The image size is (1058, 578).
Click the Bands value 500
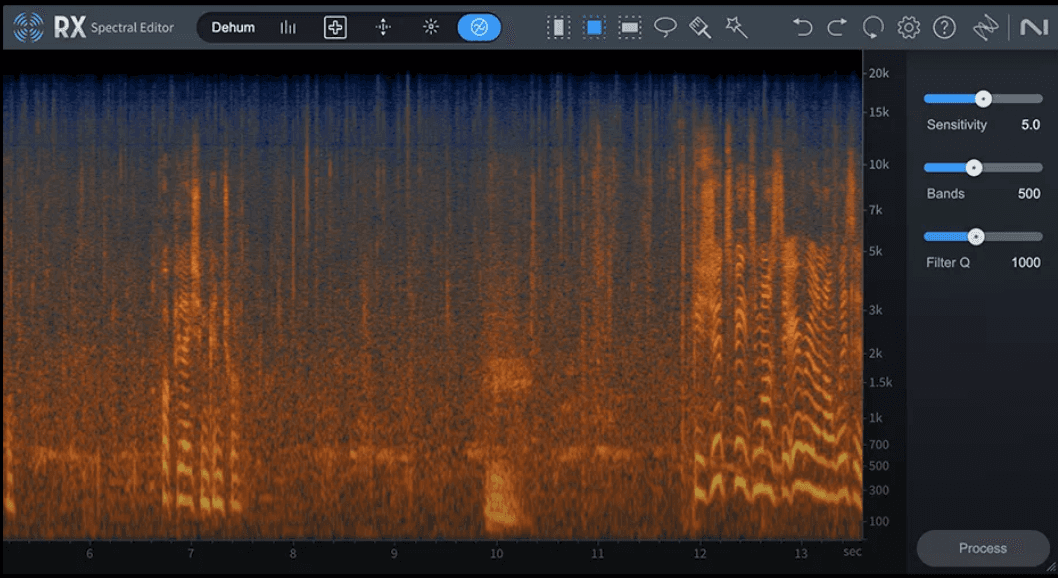1029,194
